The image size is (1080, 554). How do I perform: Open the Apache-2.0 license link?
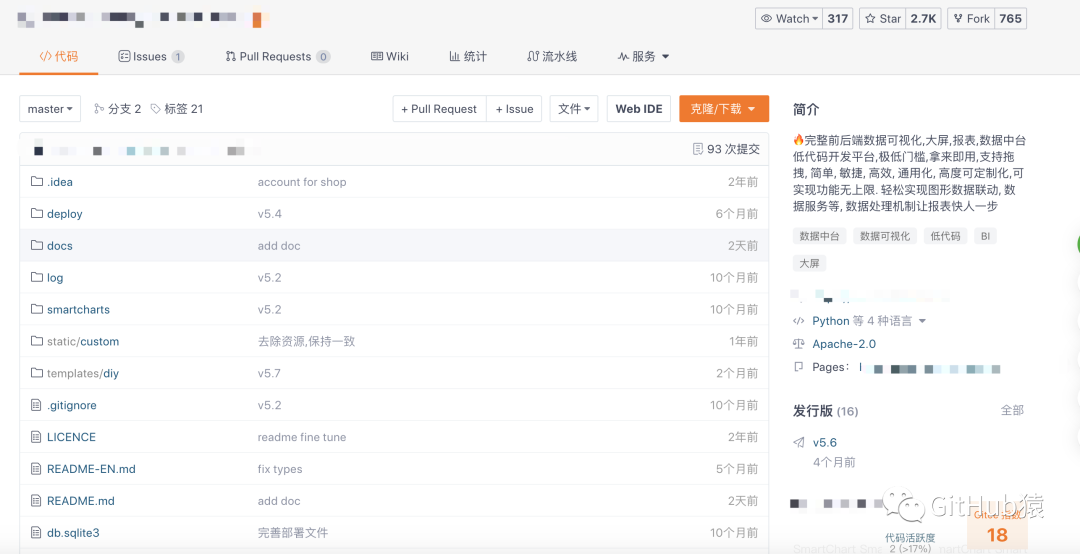click(x=844, y=344)
